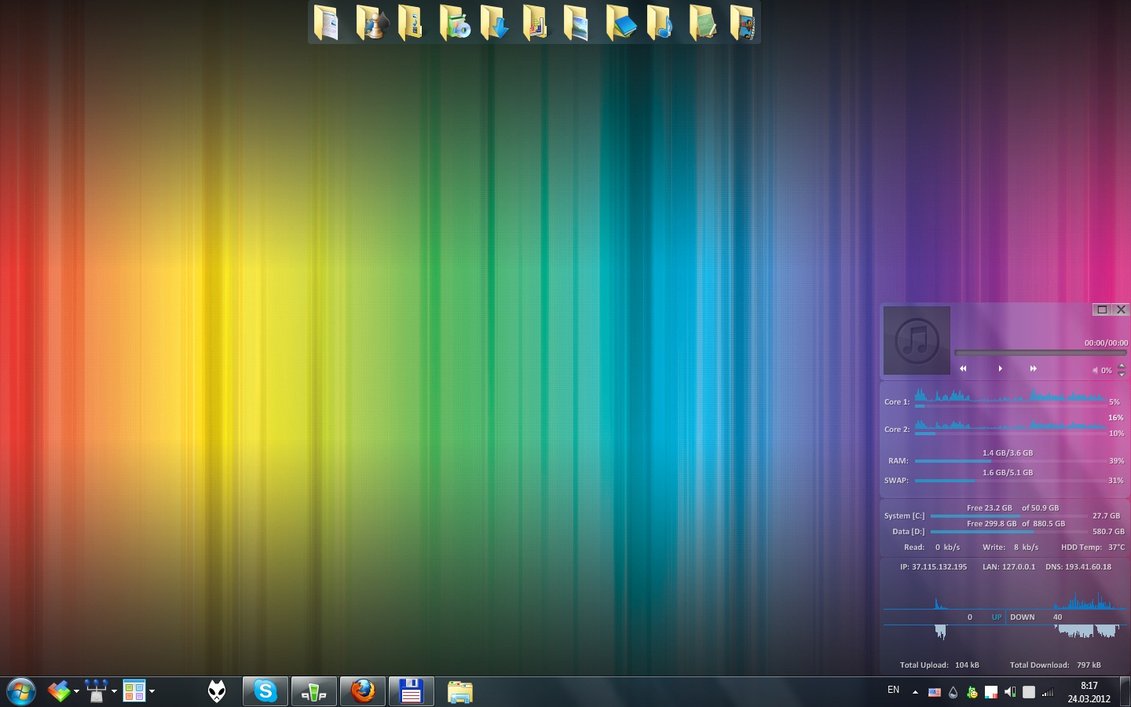Open Firefox from the taskbar
Screen dimensions: 1131x707
click(363, 690)
